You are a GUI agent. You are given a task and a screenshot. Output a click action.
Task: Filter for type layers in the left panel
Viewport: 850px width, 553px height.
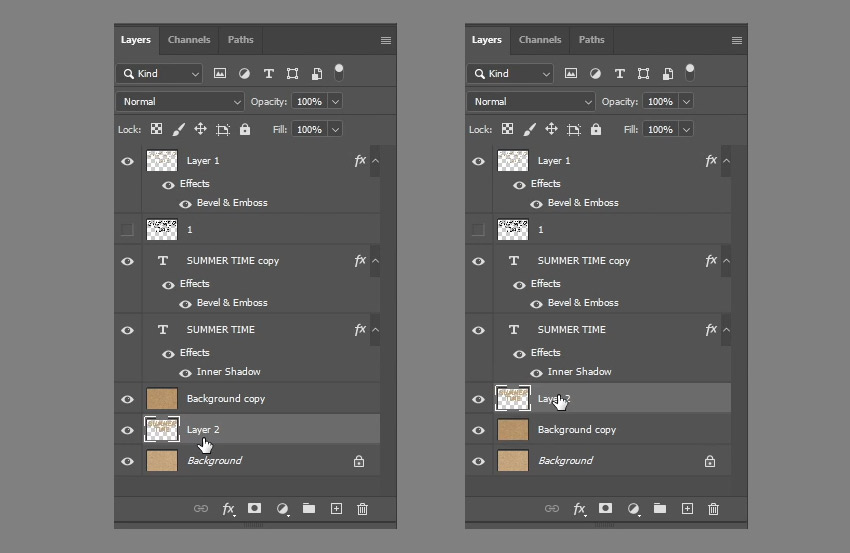pyautogui.click(x=268, y=74)
